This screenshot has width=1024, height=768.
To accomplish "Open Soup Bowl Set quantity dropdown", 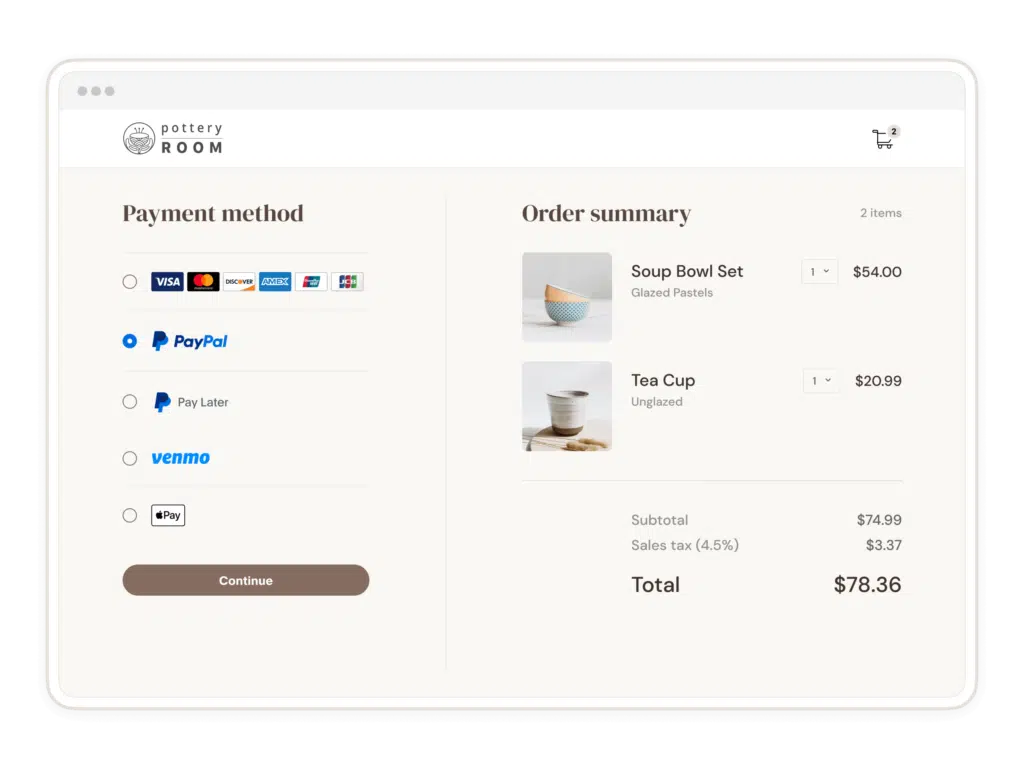I will [x=820, y=272].
